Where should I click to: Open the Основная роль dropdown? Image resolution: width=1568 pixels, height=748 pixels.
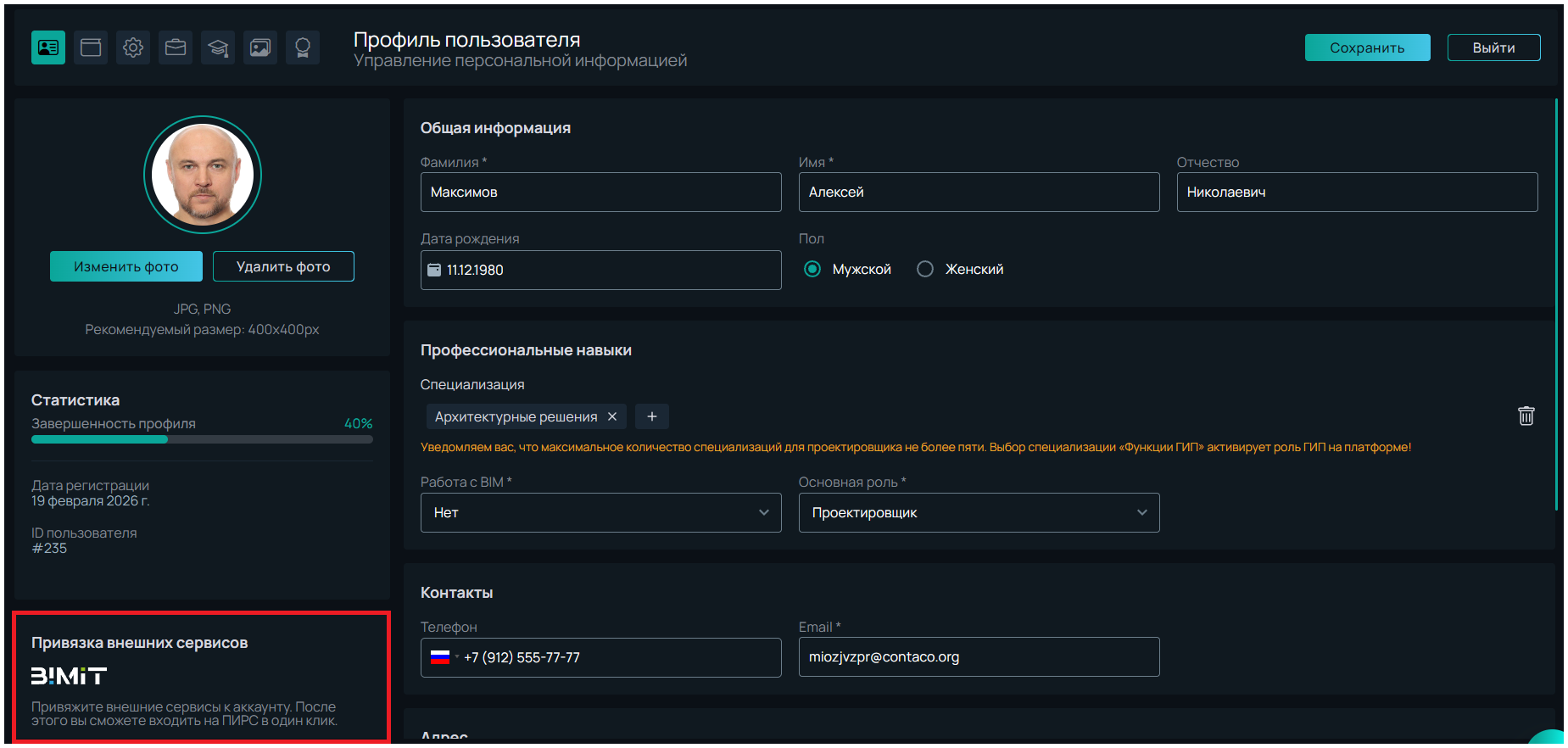coord(979,513)
